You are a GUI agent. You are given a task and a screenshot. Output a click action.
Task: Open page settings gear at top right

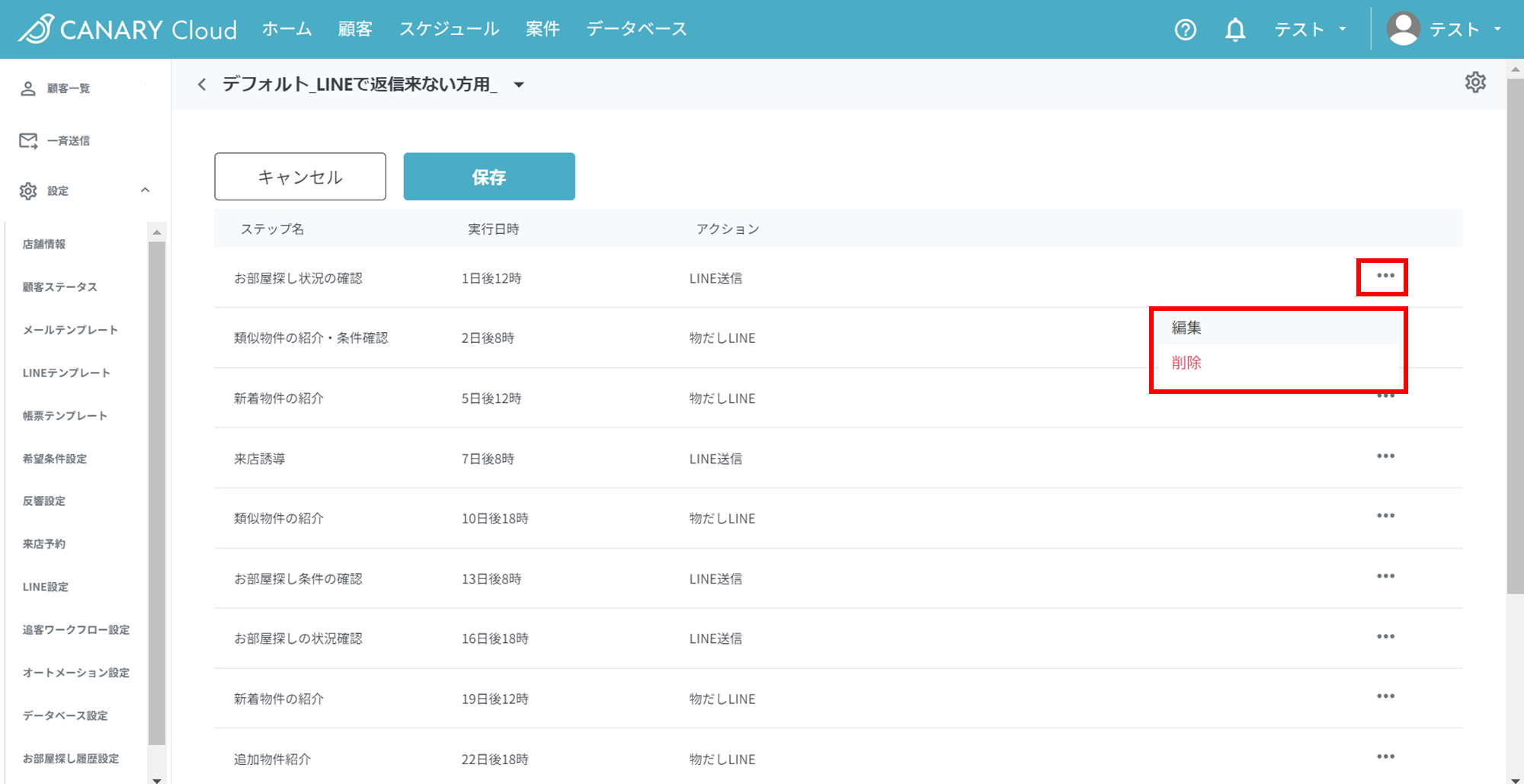coord(1475,82)
